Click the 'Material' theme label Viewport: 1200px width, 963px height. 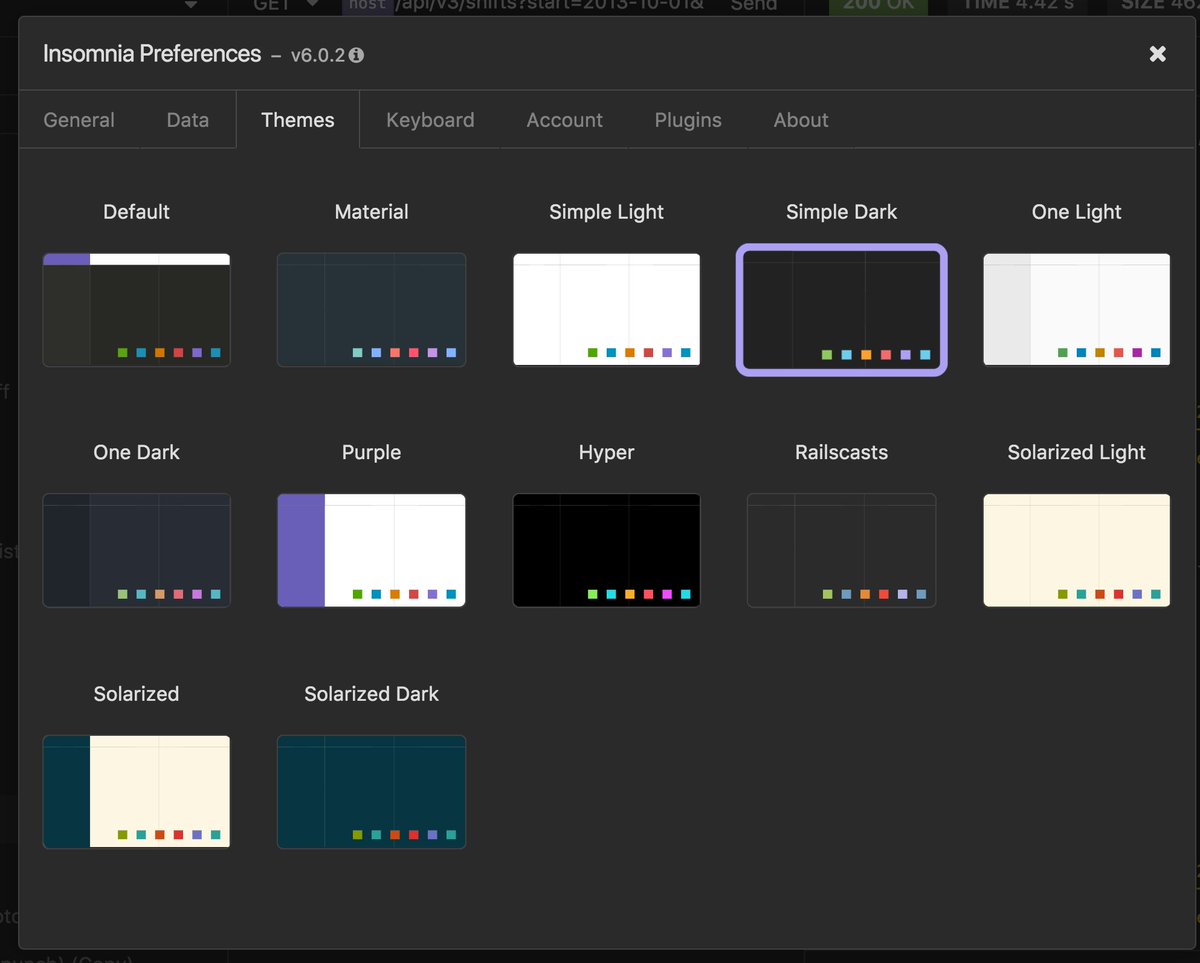coord(372,212)
